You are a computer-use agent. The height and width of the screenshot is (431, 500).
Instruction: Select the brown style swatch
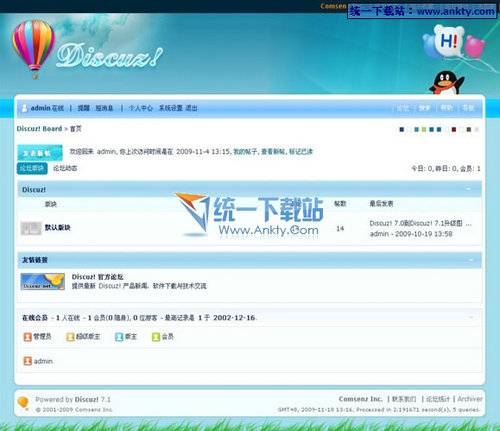(x=469, y=129)
